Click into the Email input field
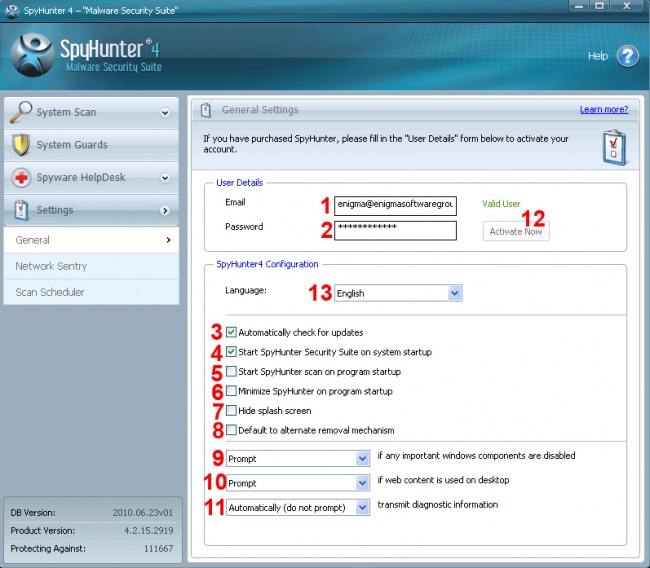 pyautogui.click(x=394, y=205)
